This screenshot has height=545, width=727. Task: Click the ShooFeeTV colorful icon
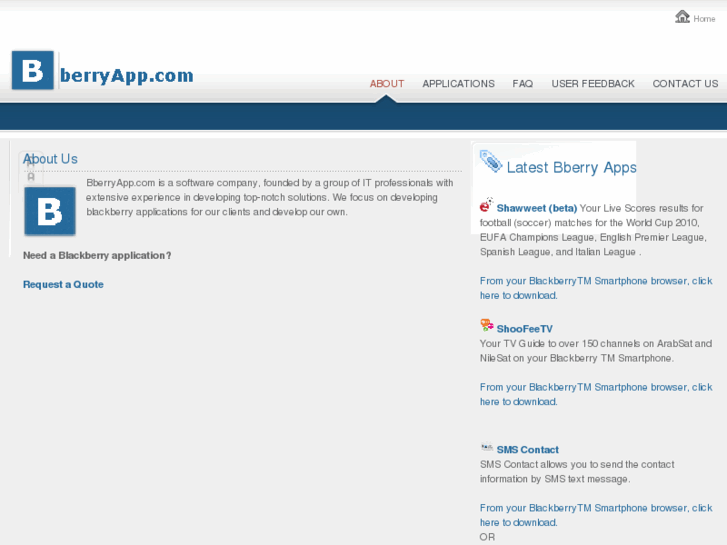coord(486,325)
